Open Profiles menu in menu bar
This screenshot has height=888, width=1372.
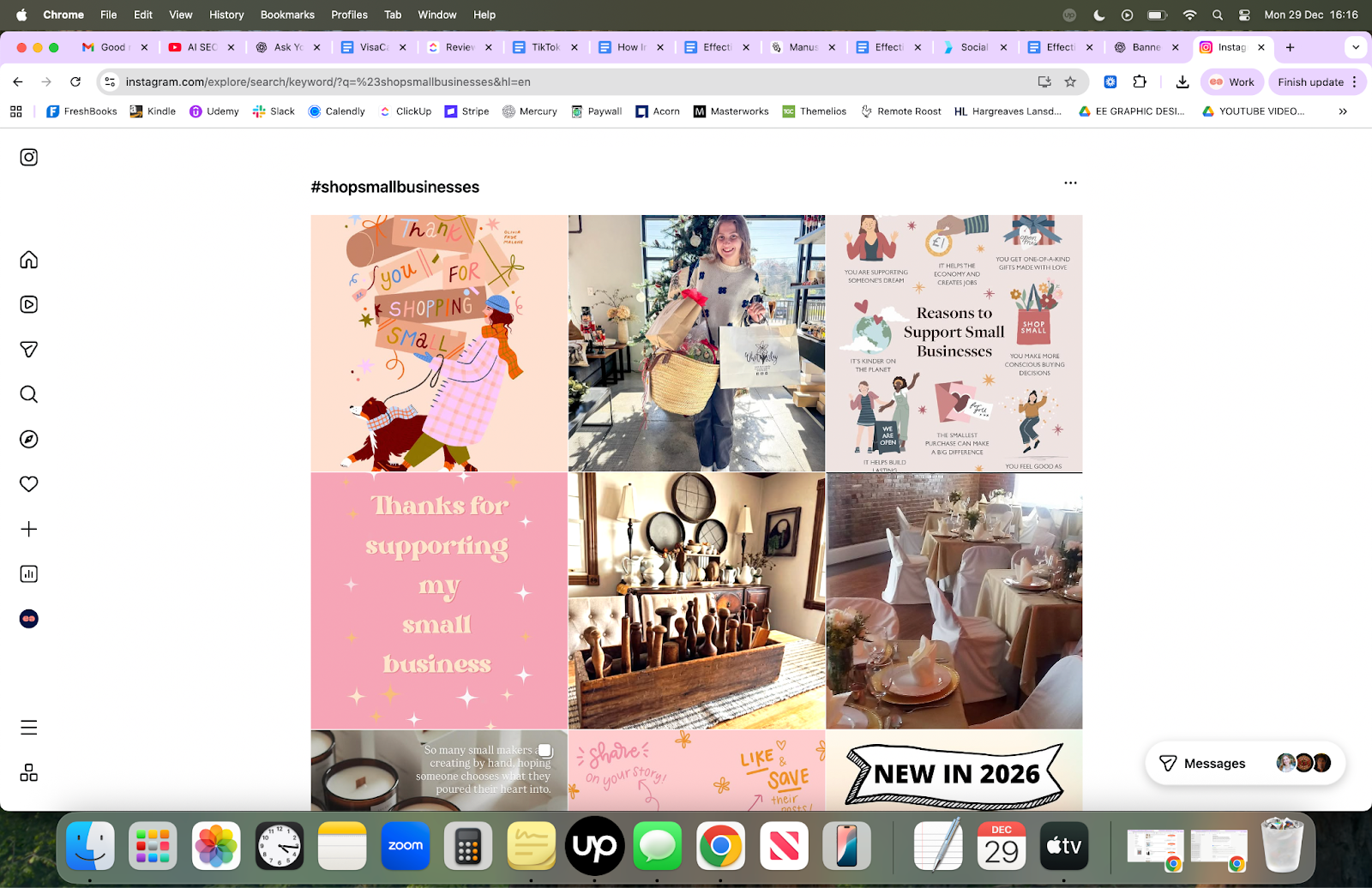349,15
